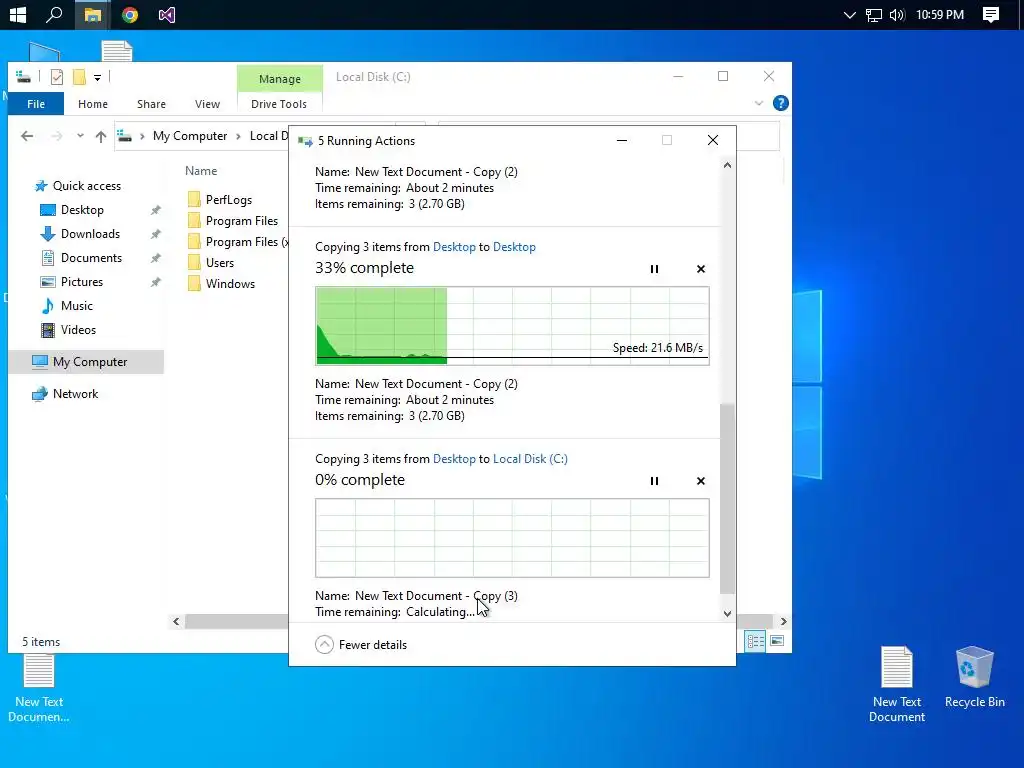The width and height of the screenshot is (1024, 768).
Task: Select Videos in navigation pane
Action: point(78,330)
